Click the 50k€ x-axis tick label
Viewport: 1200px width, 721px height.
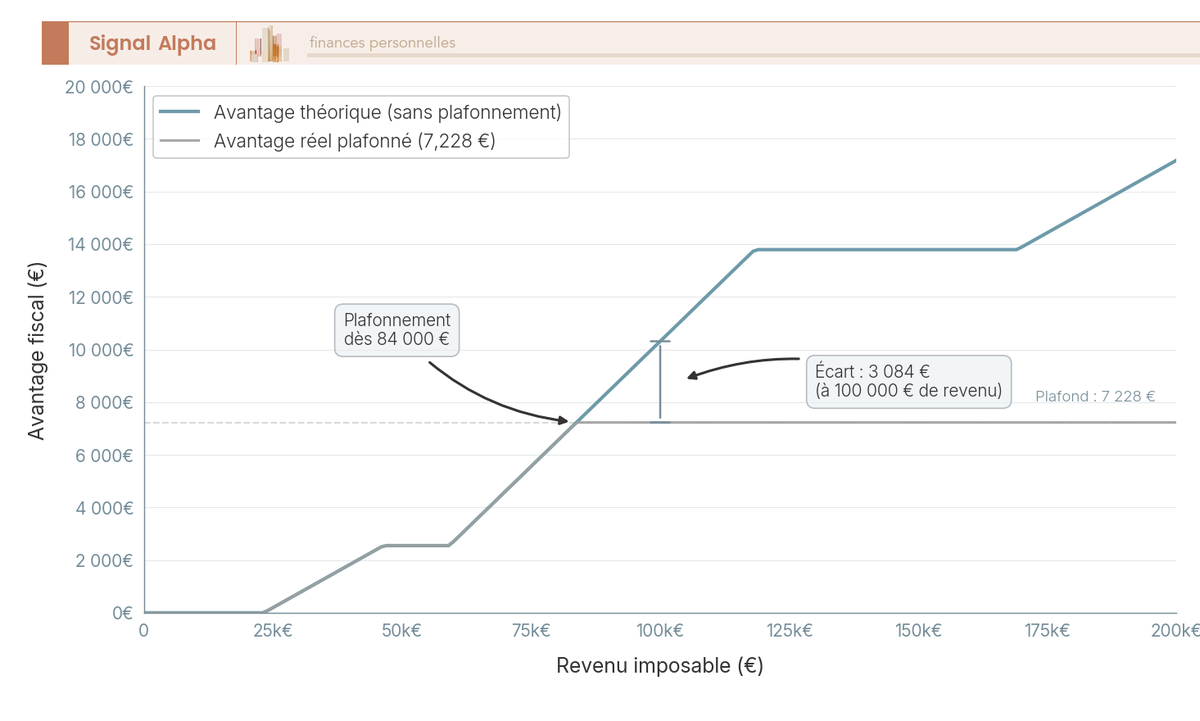pos(402,631)
